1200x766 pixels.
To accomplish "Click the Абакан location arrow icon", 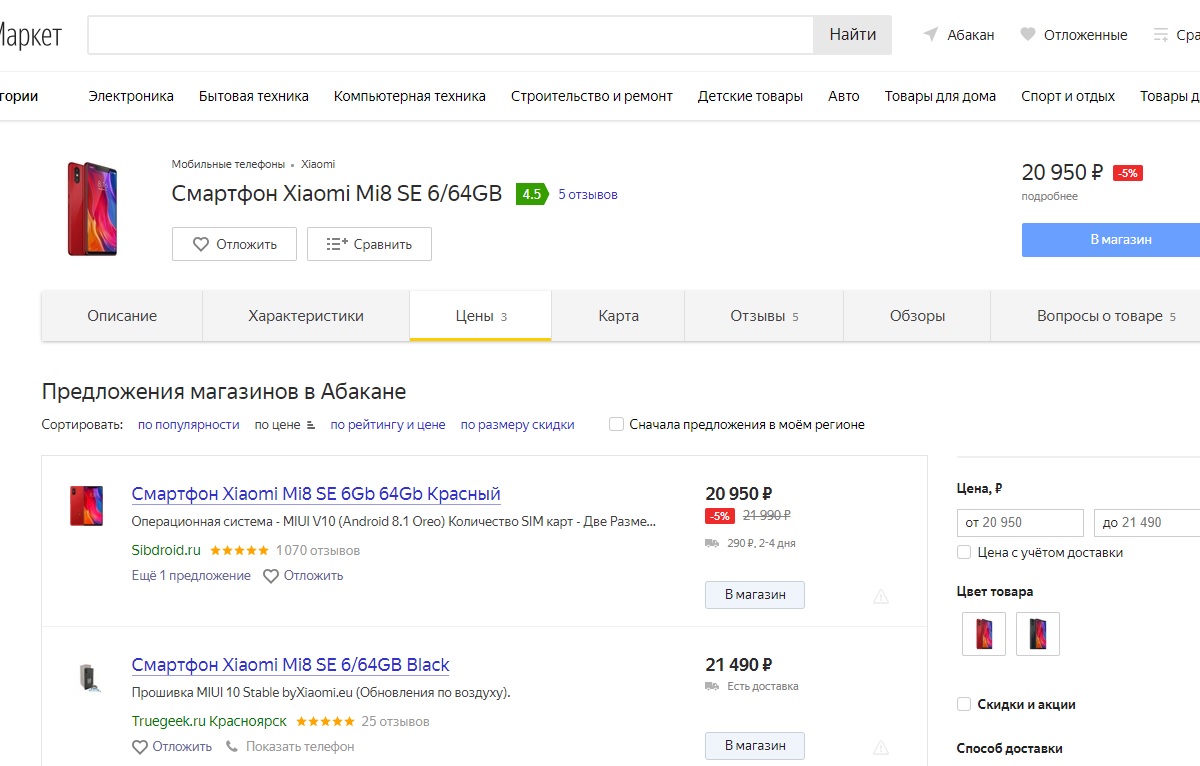I will [x=931, y=35].
